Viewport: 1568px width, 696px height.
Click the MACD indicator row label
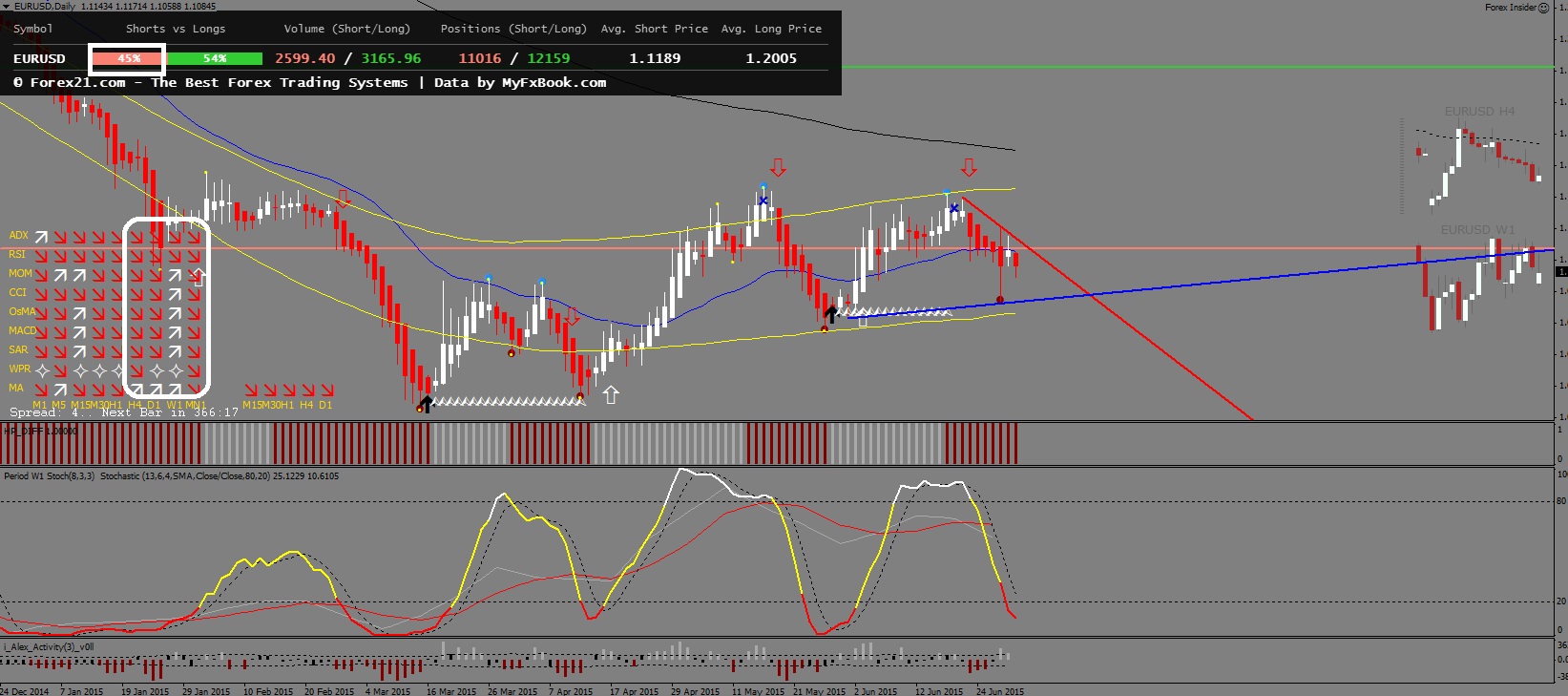point(23,330)
